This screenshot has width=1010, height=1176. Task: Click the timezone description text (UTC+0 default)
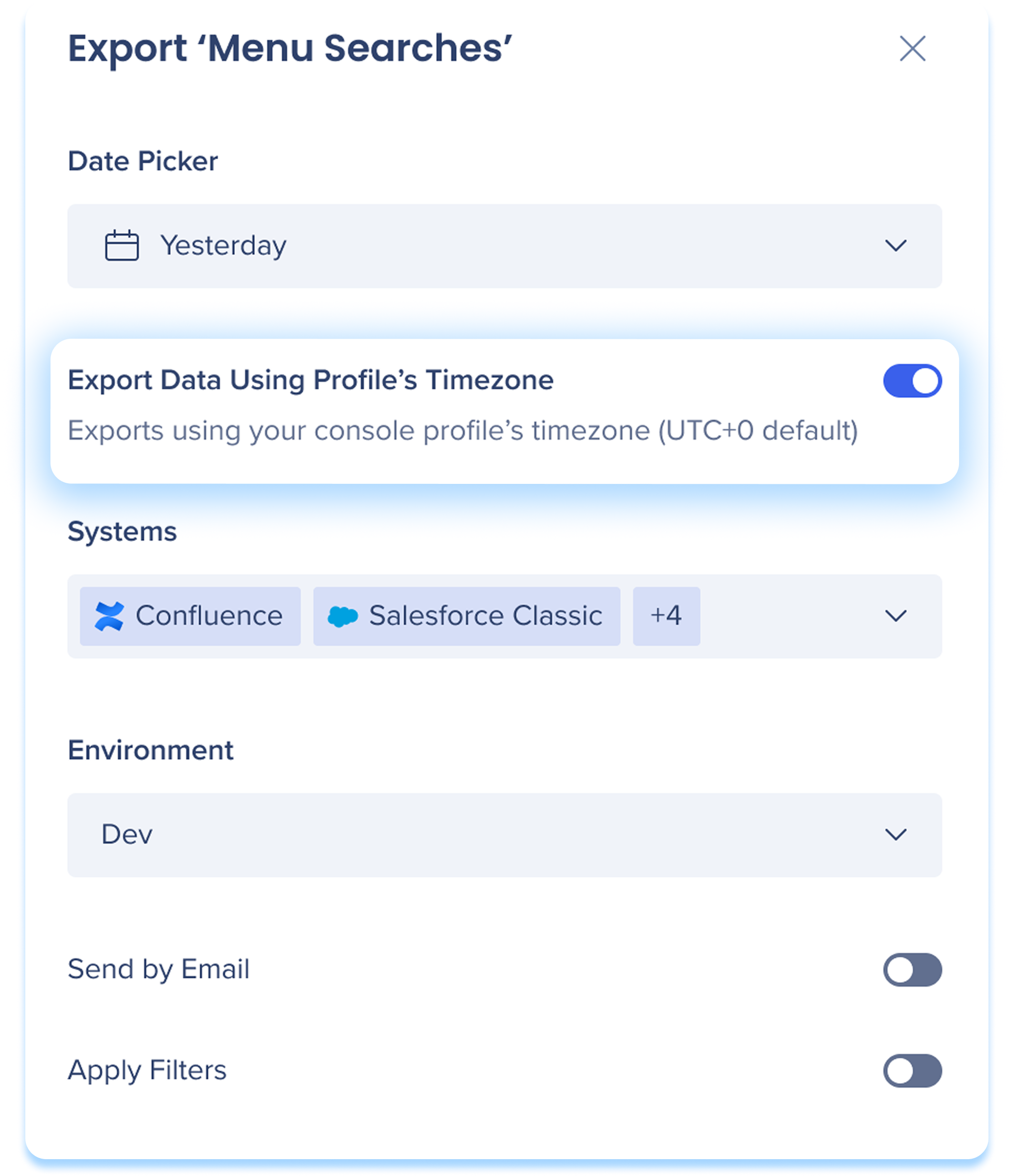pos(463,431)
